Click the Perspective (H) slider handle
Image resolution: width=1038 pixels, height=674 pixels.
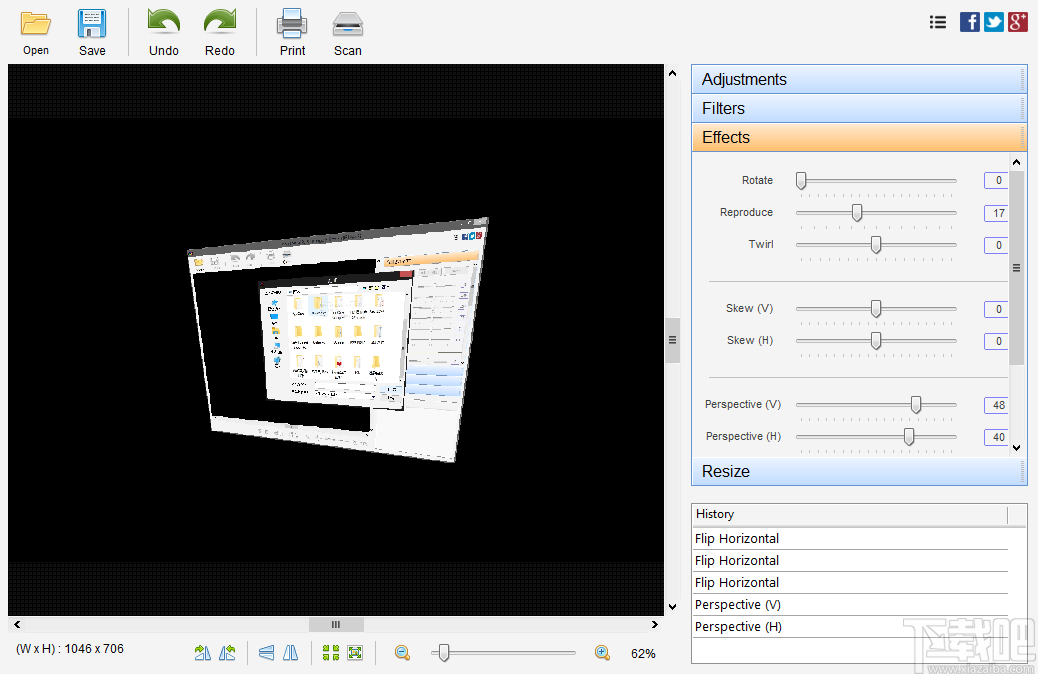pyautogui.click(x=909, y=437)
